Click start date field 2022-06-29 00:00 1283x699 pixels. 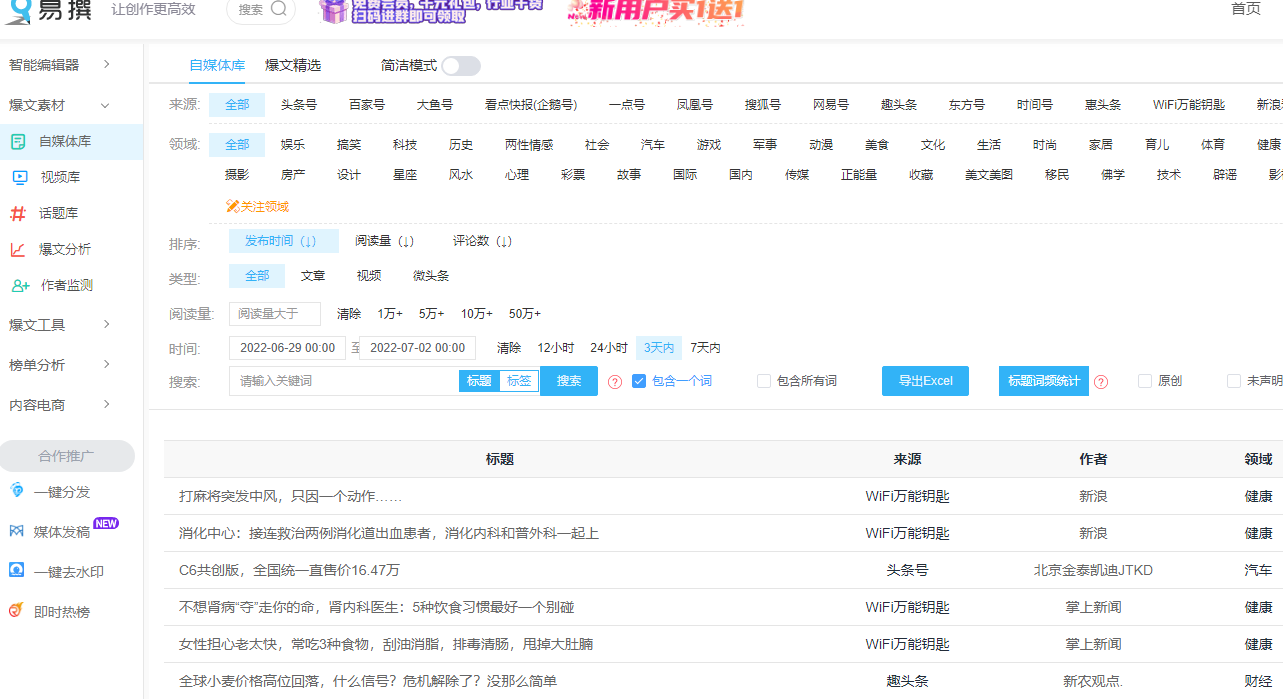tap(289, 348)
